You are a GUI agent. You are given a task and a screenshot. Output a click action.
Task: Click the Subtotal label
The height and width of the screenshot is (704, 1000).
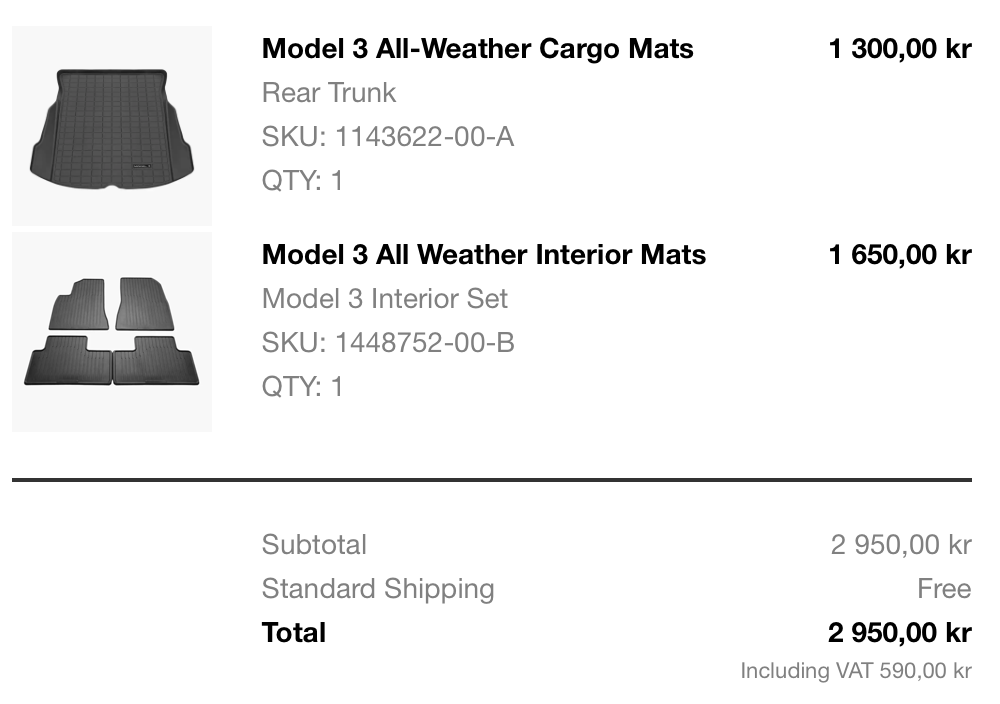[314, 545]
